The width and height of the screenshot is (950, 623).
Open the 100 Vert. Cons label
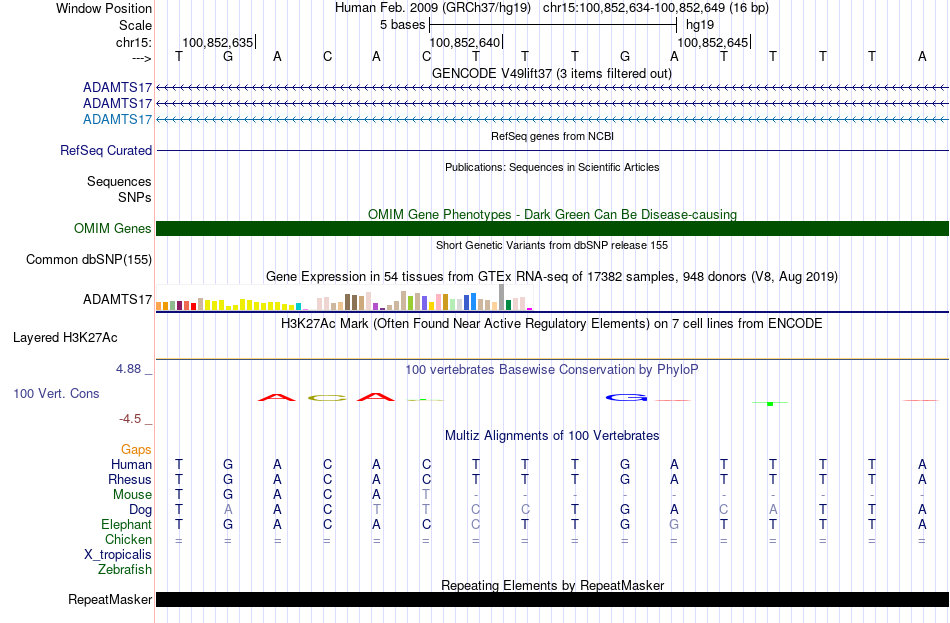click(x=56, y=393)
